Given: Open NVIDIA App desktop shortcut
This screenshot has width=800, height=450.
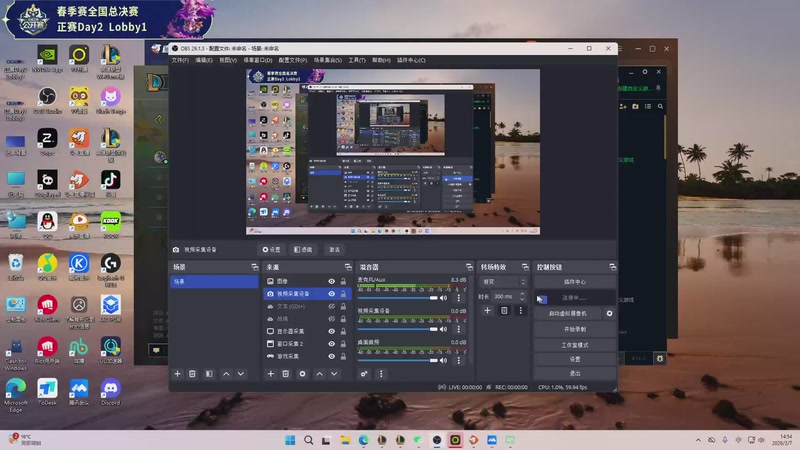Looking at the screenshot, I should coord(47,59).
